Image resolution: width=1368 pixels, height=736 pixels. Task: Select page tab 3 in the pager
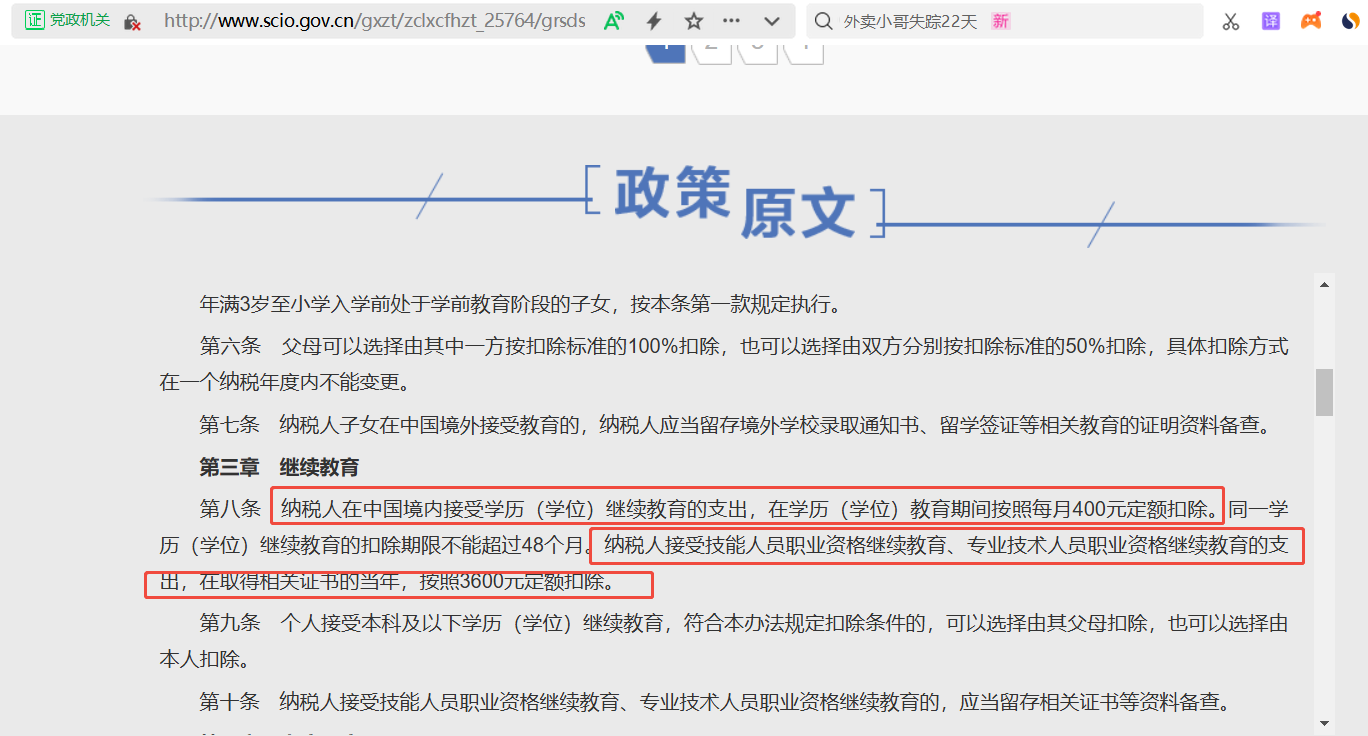click(758, 46)
